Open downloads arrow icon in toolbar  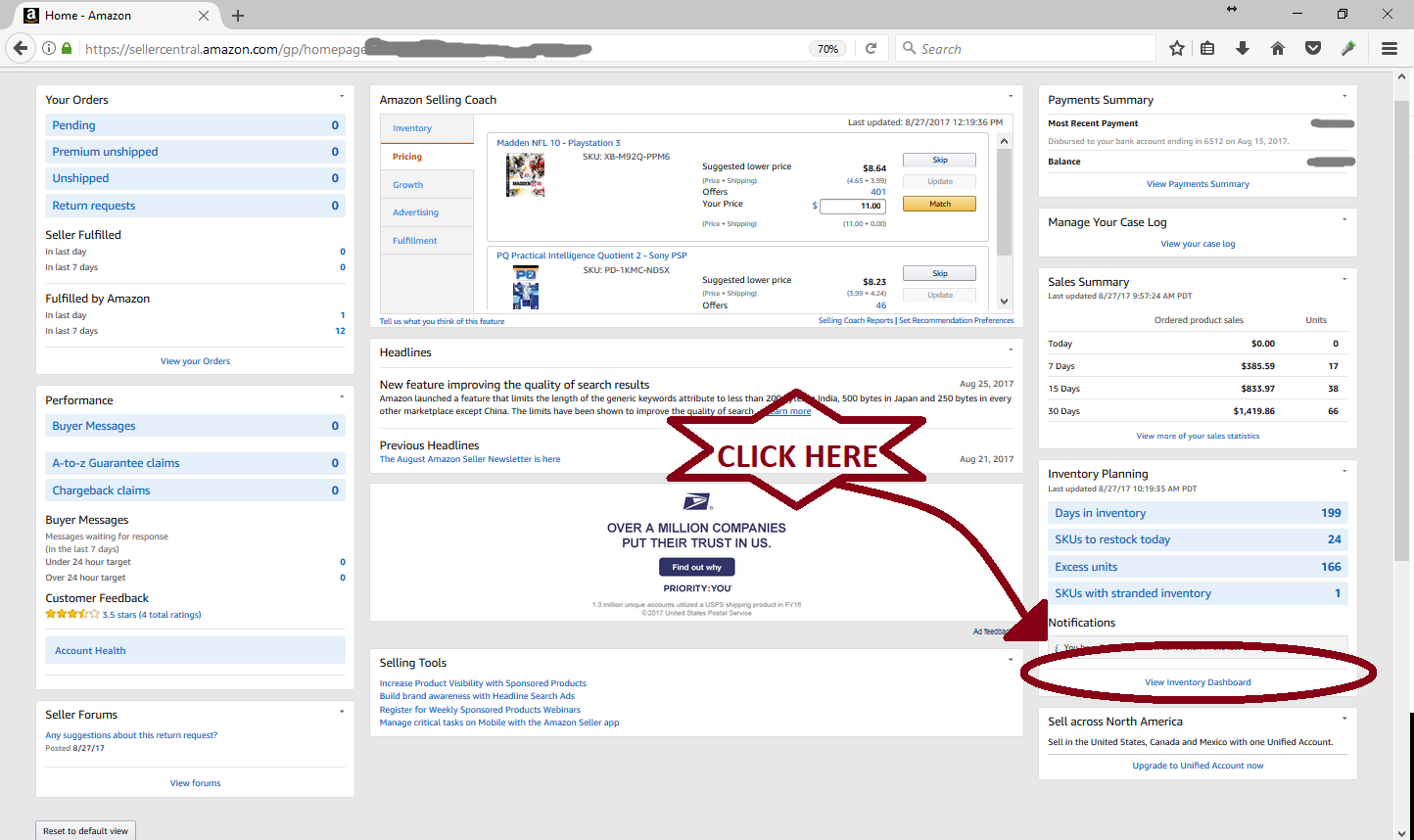1243,48
